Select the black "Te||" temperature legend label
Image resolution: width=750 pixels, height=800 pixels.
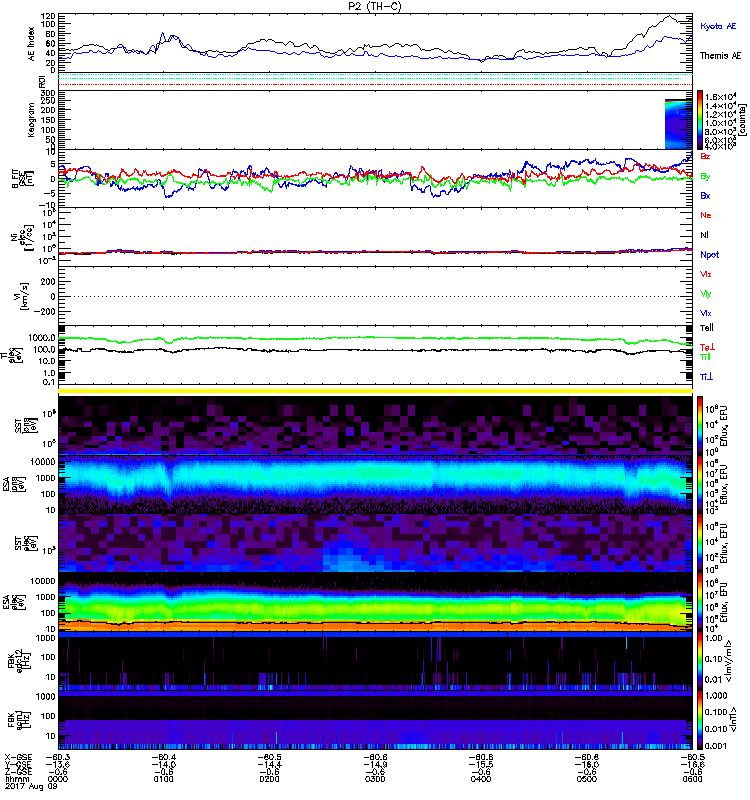pyautogui.click(x=707, y=328)
